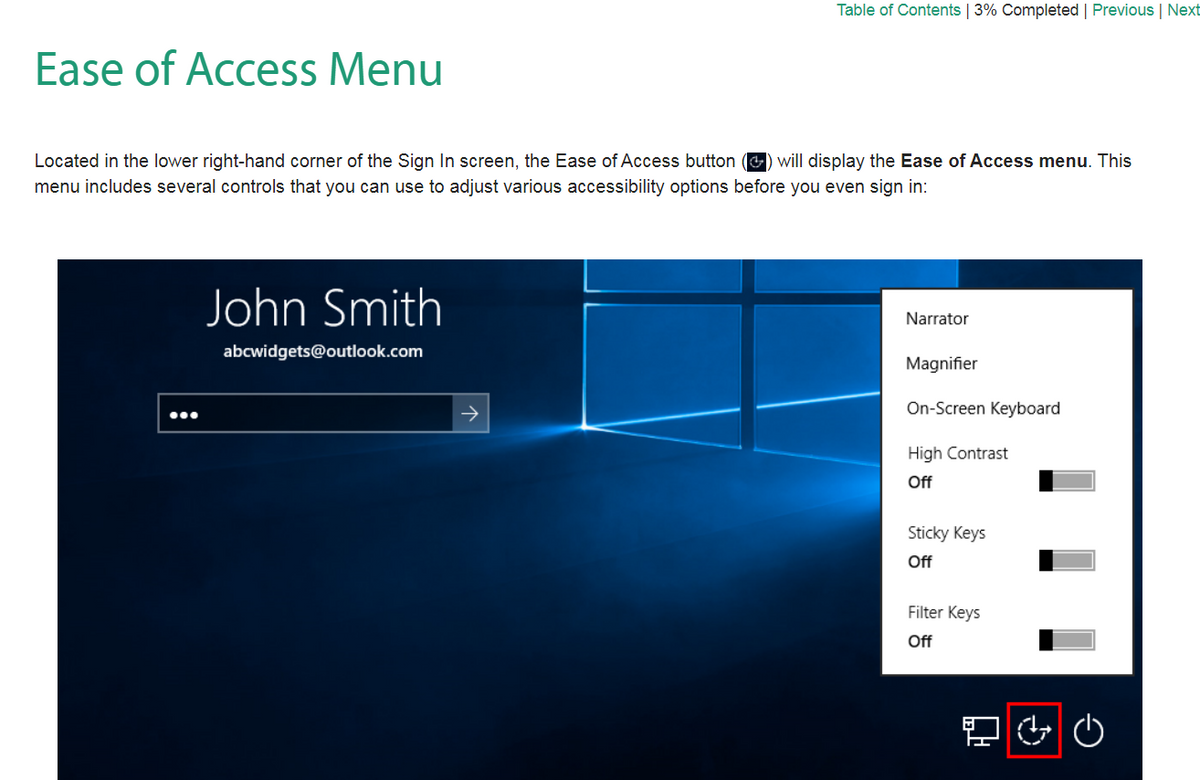
Task: Click the power button icon
Action: pyautogui.click(x=1088, y=730)
